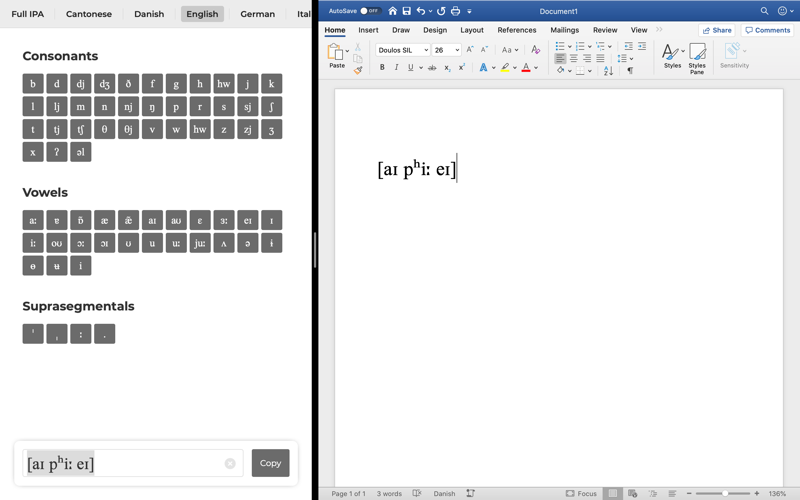The width and height of the screenshot is (800, 500).
Task: Clear all formatting with the eraser A icon
Action: coord(535,49)
